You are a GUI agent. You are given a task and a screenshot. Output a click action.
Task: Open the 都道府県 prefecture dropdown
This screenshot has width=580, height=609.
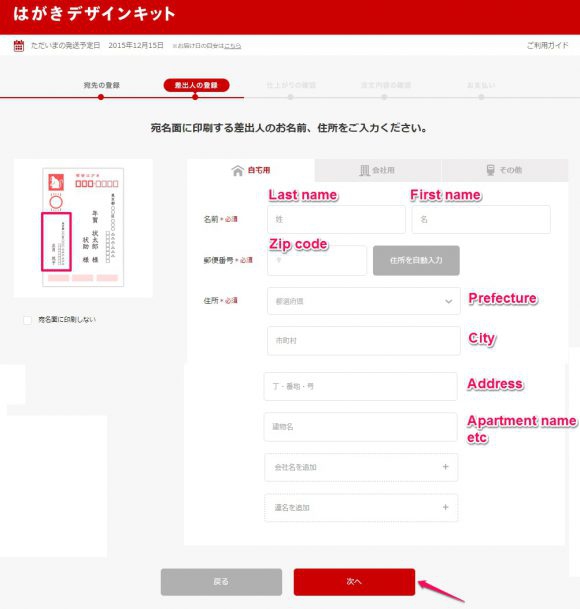[364, 301]
